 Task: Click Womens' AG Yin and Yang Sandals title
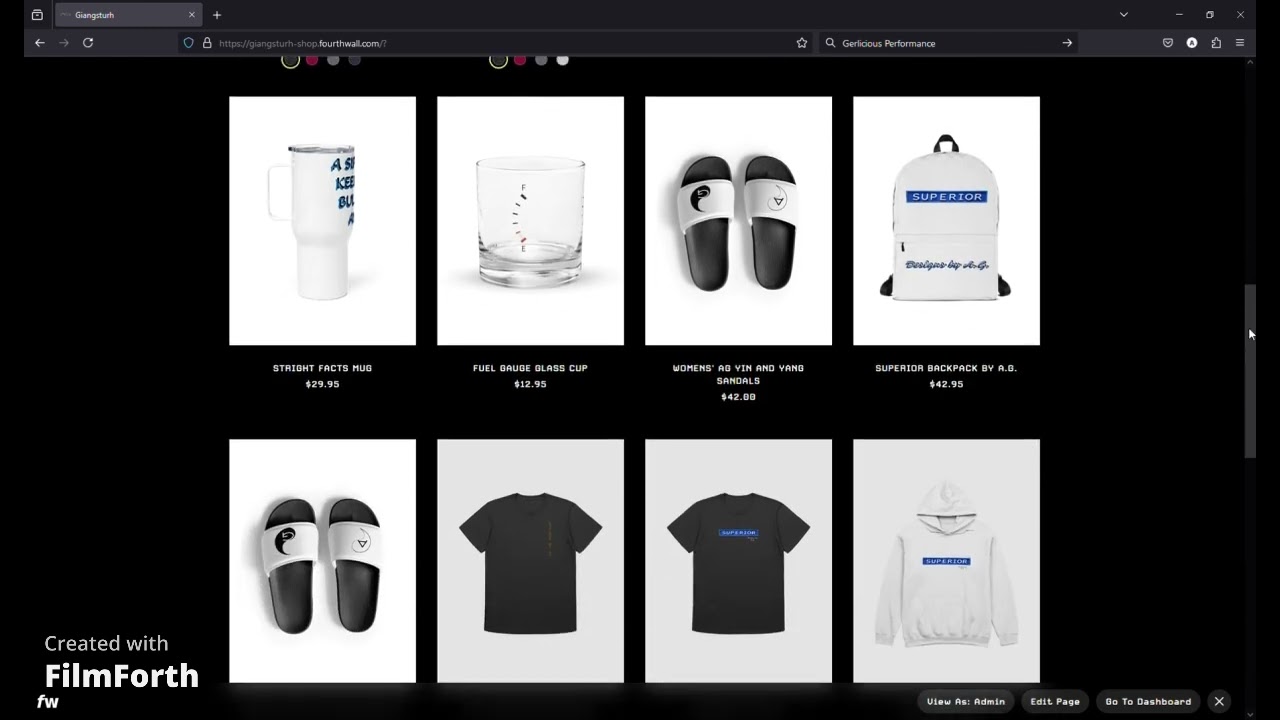pos(738,374)
